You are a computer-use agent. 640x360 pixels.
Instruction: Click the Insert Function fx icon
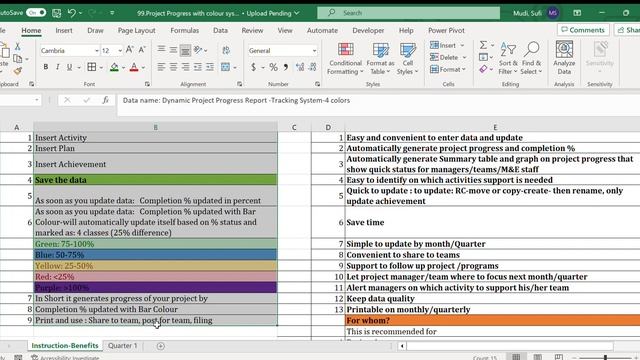pyautogui.click(x=105, y=100)
